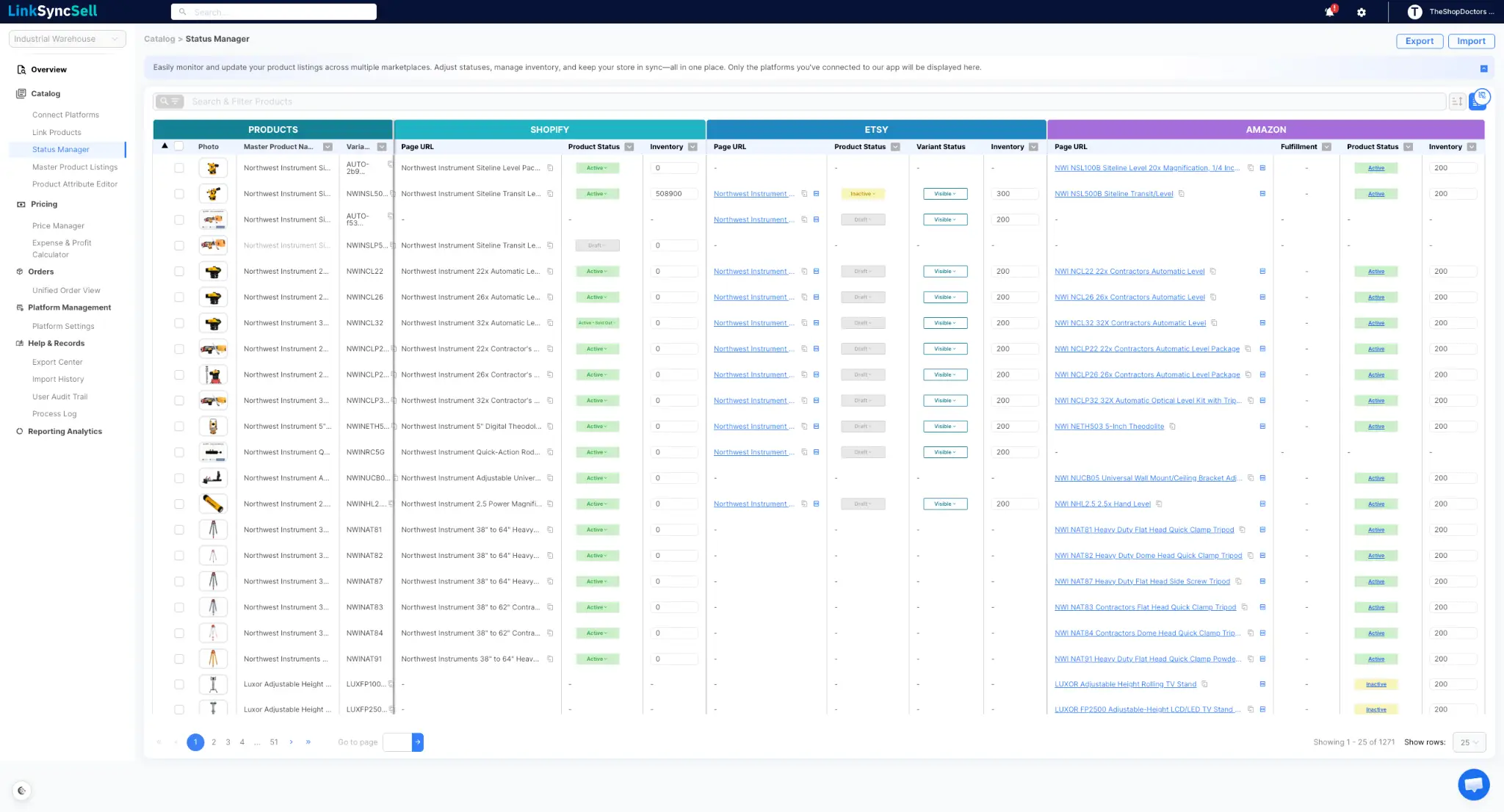Open Amazon link NWI NCL26 26x Contractors Automatic Level
This screenshot has height=812, width=1504.
[x=1129, y=297]
